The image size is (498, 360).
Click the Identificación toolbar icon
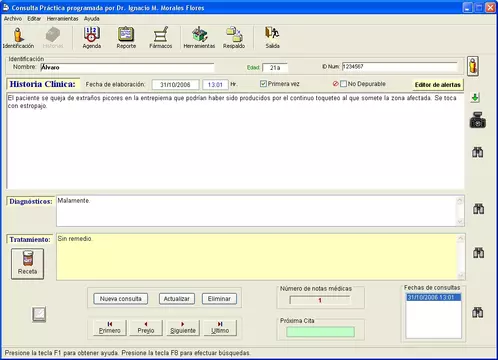click(x=18, y=35)
